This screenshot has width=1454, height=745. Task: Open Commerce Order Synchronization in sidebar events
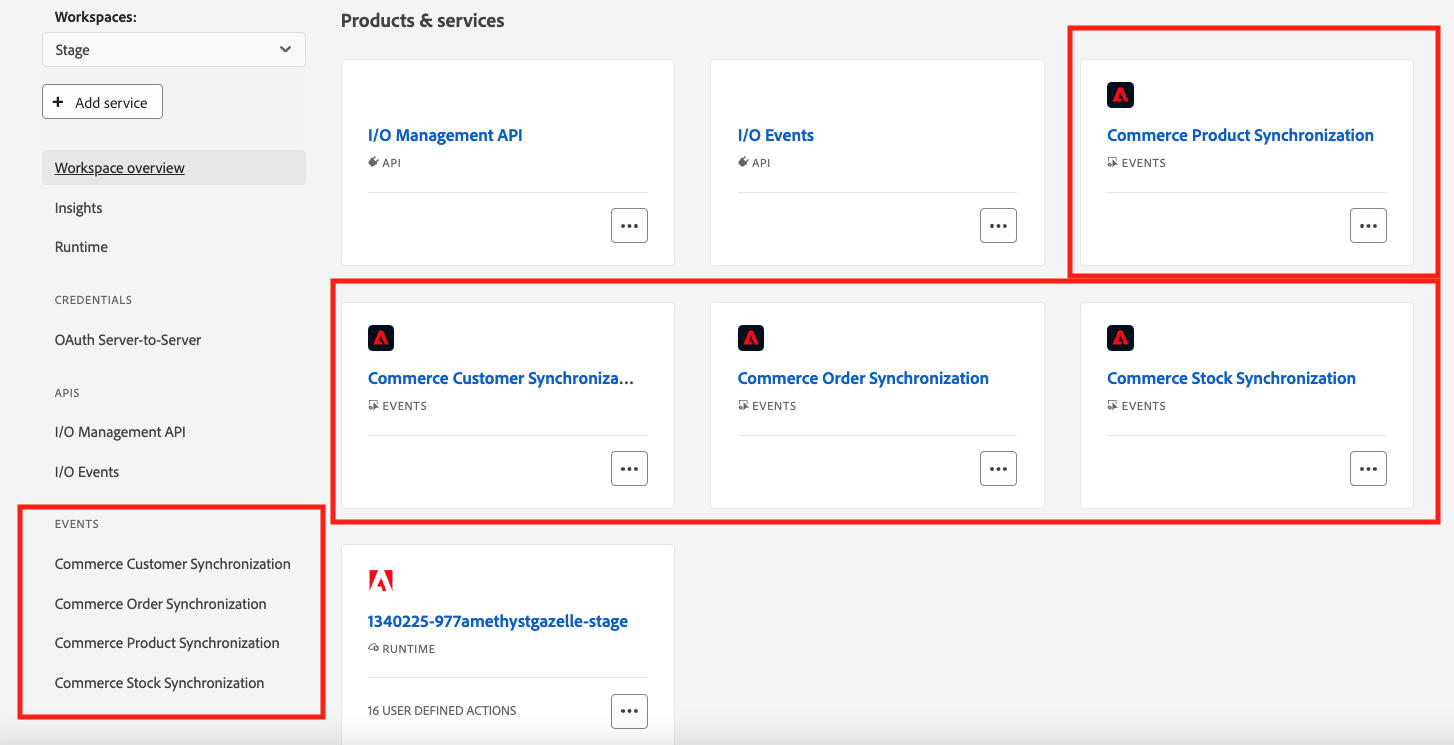pos(161,604)
